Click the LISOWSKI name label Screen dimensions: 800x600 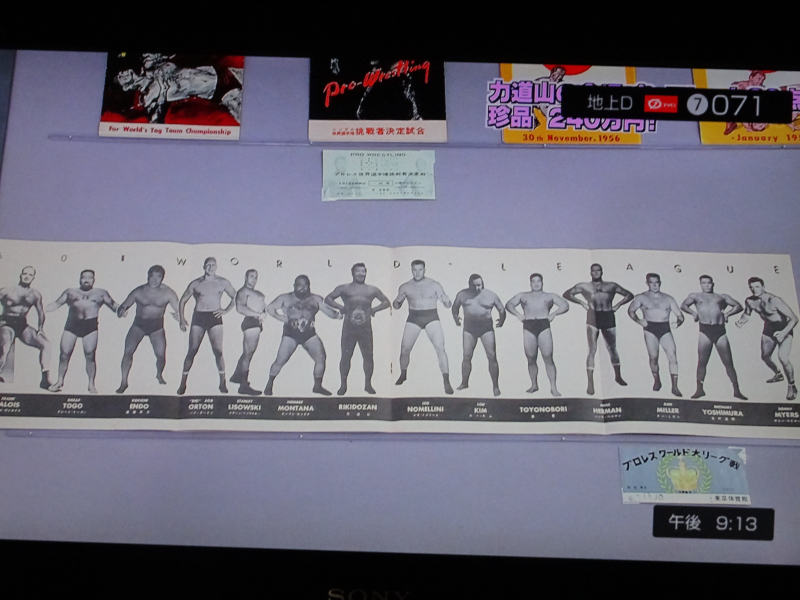pos(244,407)
